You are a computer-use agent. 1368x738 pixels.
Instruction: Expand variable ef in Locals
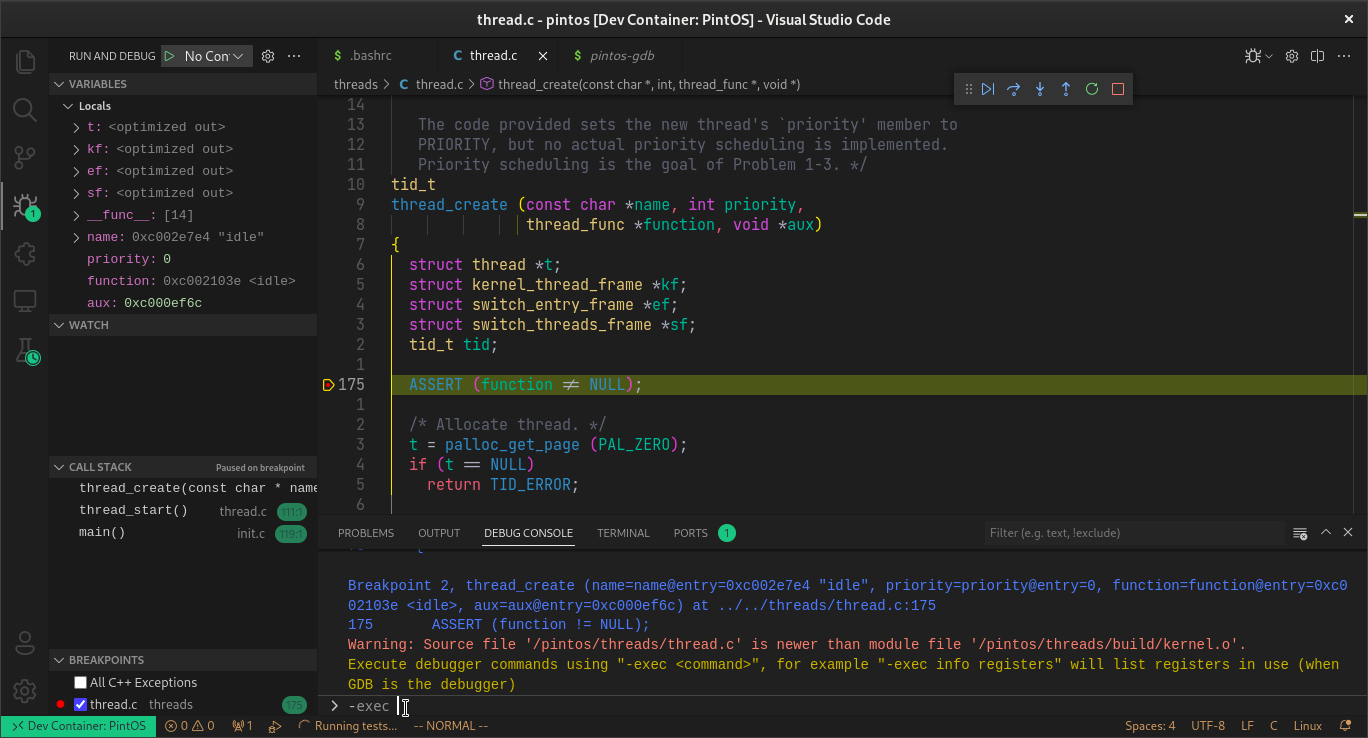point(77,171)
